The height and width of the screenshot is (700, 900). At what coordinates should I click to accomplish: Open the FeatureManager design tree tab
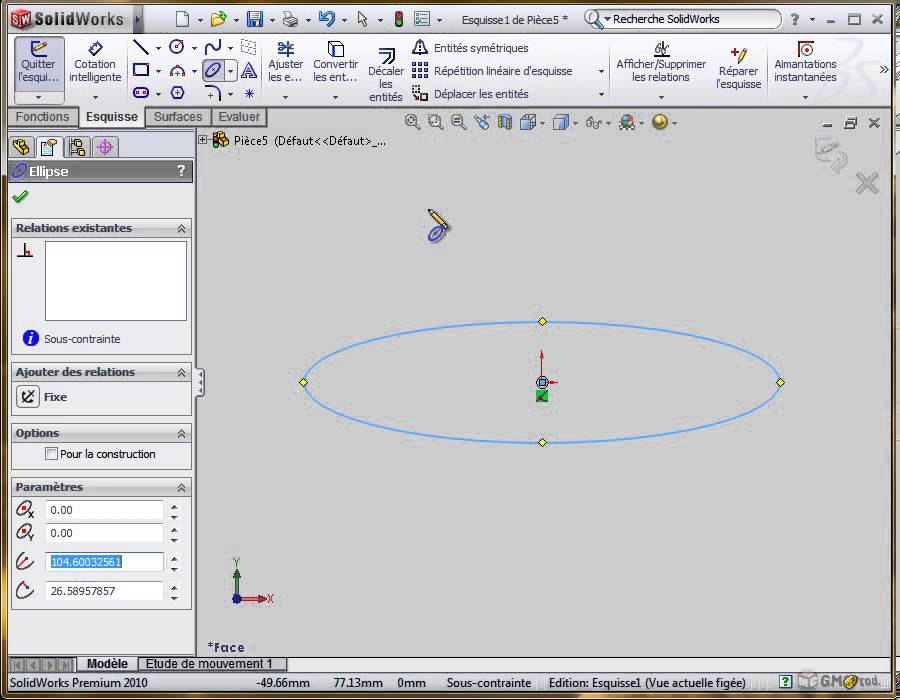tap(21, 147)
